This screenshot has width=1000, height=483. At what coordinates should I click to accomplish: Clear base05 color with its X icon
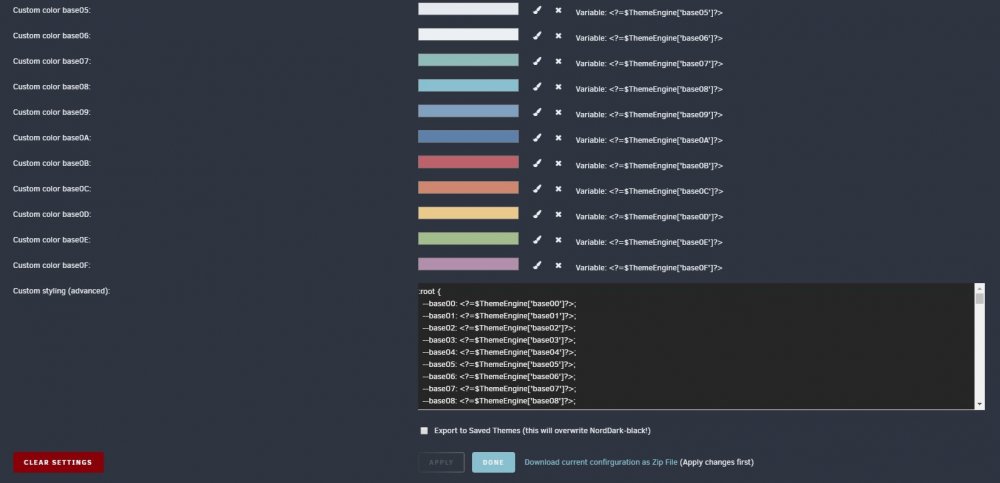pos(559,10)
